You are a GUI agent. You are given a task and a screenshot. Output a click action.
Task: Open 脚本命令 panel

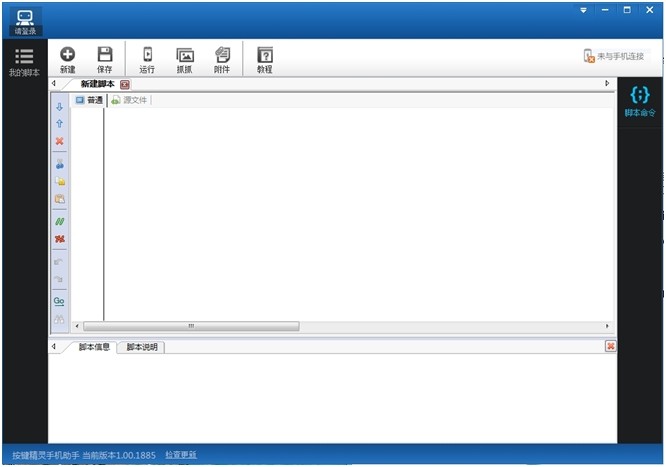click(x=640, y=102)
